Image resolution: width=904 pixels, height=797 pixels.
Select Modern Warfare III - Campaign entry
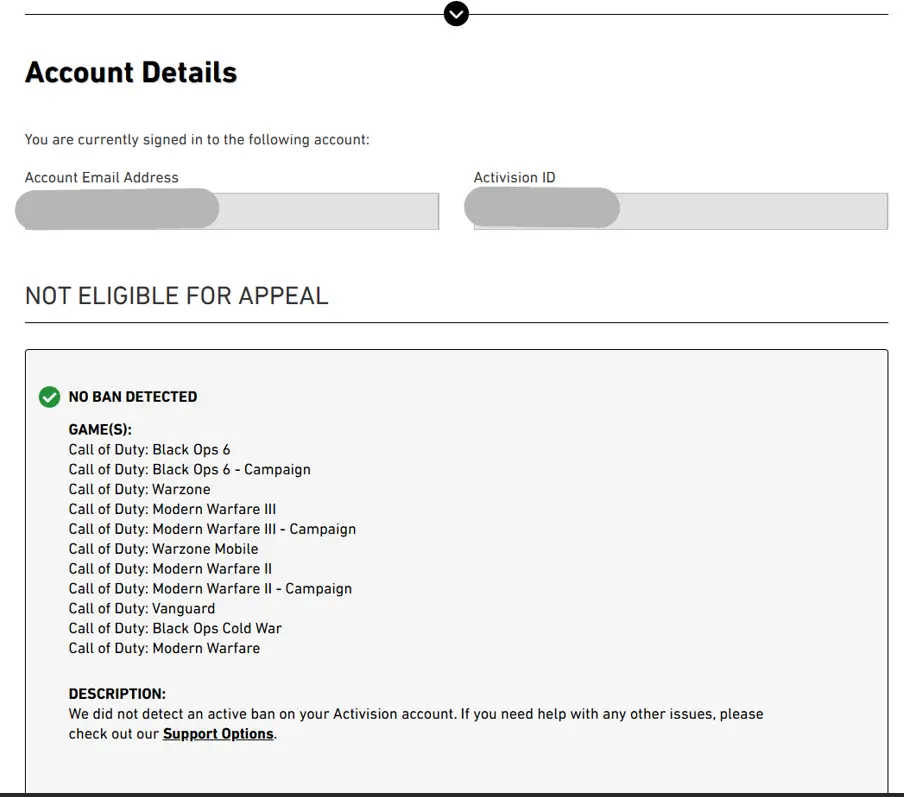pyautogui.click(x=212, y=529)
